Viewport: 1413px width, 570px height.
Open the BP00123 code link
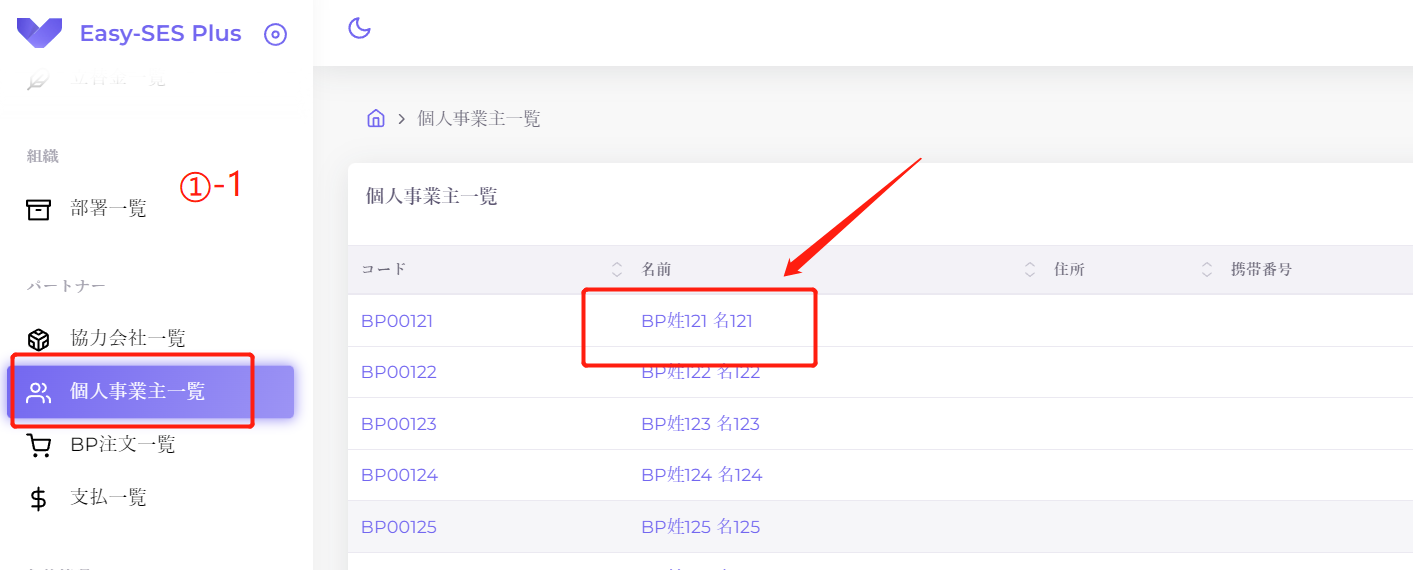point(398,424)
